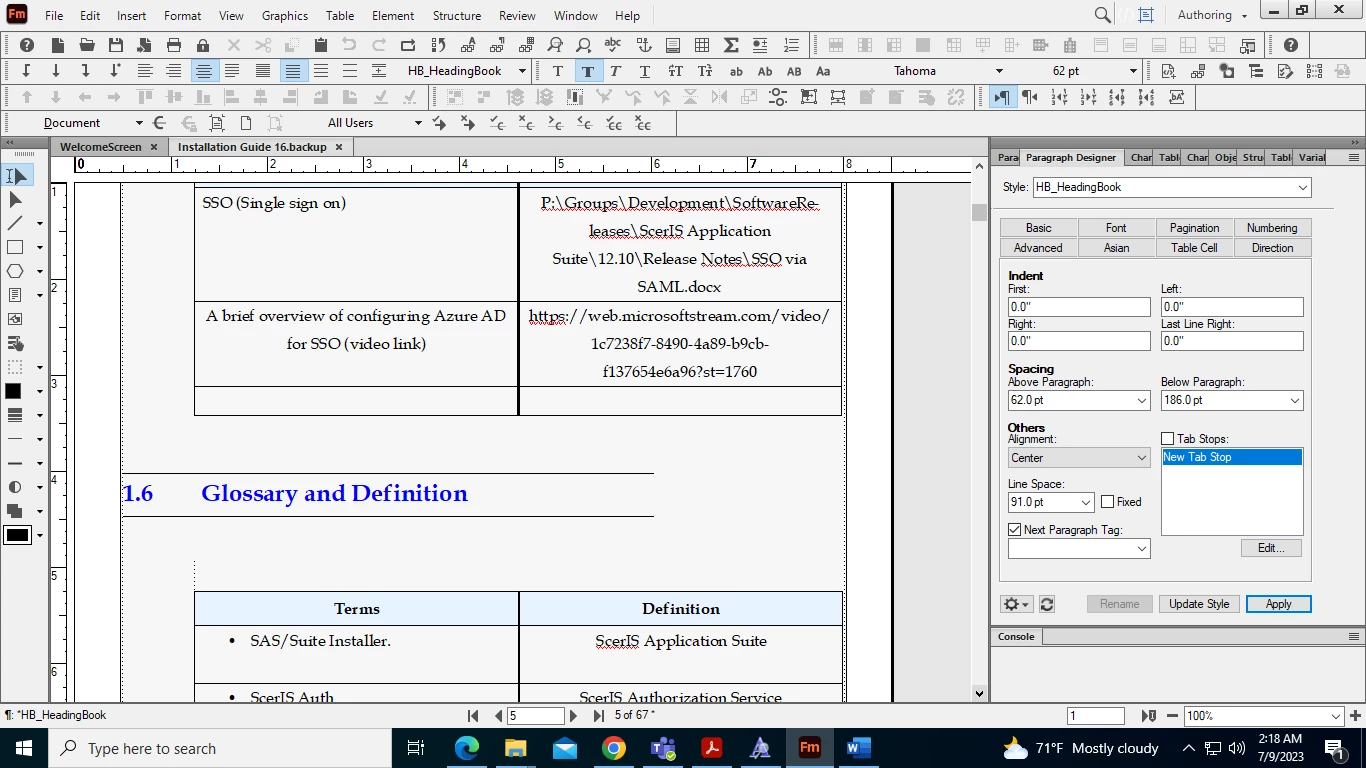The height and width of the screenshot is (768, 1366).
Task: Open the Graphics menu
Action: click(284, 15)
